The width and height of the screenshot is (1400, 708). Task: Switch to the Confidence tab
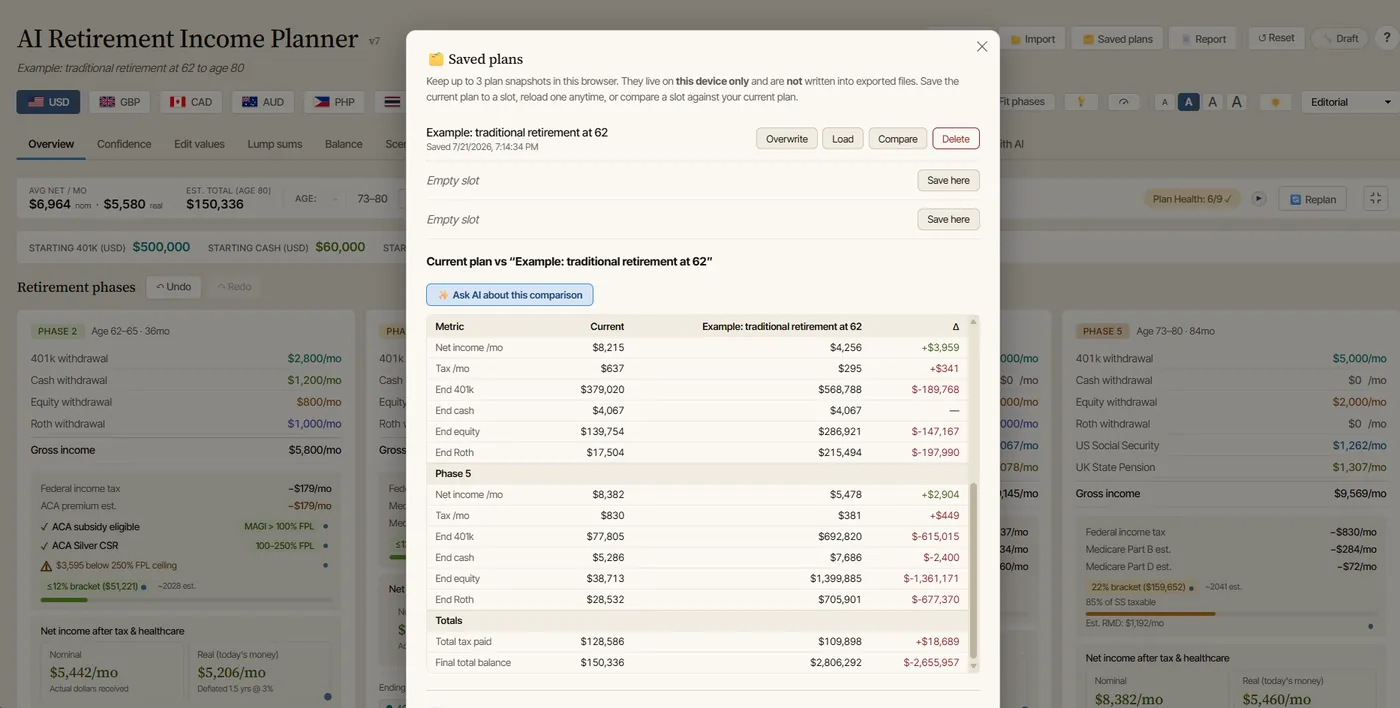click(124, 144)
